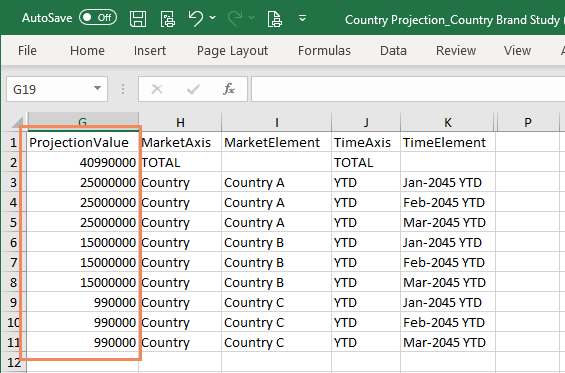Click the Redo arrow icon
The height and width of the screenshot is (373, 565).
pyautogui.click(x=235, y=18)
